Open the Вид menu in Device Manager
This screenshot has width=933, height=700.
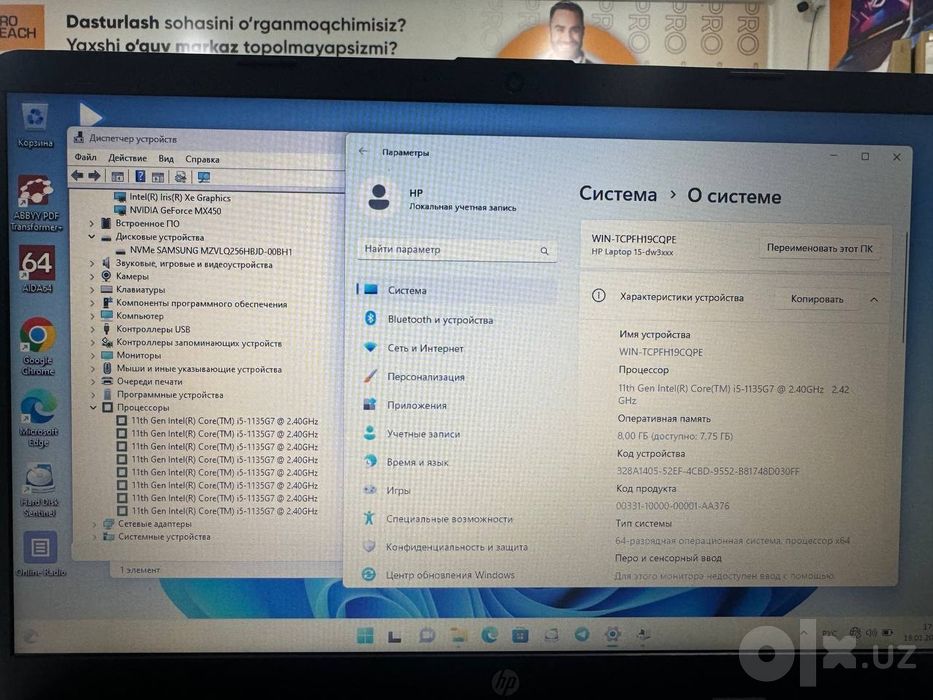click(x=166, y=158)
